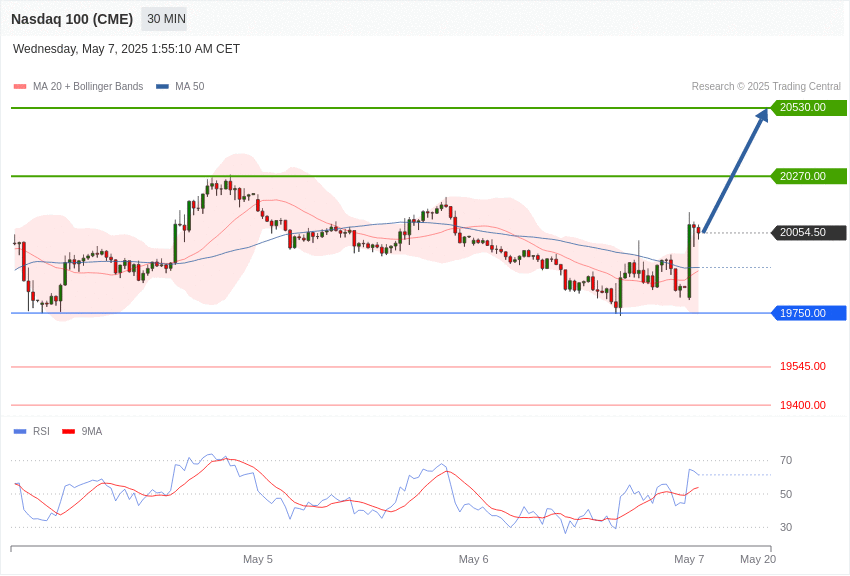Viewport: 850px width, 576px height.
Task: Click the 9MA legend label
Action: coord(92,432)
